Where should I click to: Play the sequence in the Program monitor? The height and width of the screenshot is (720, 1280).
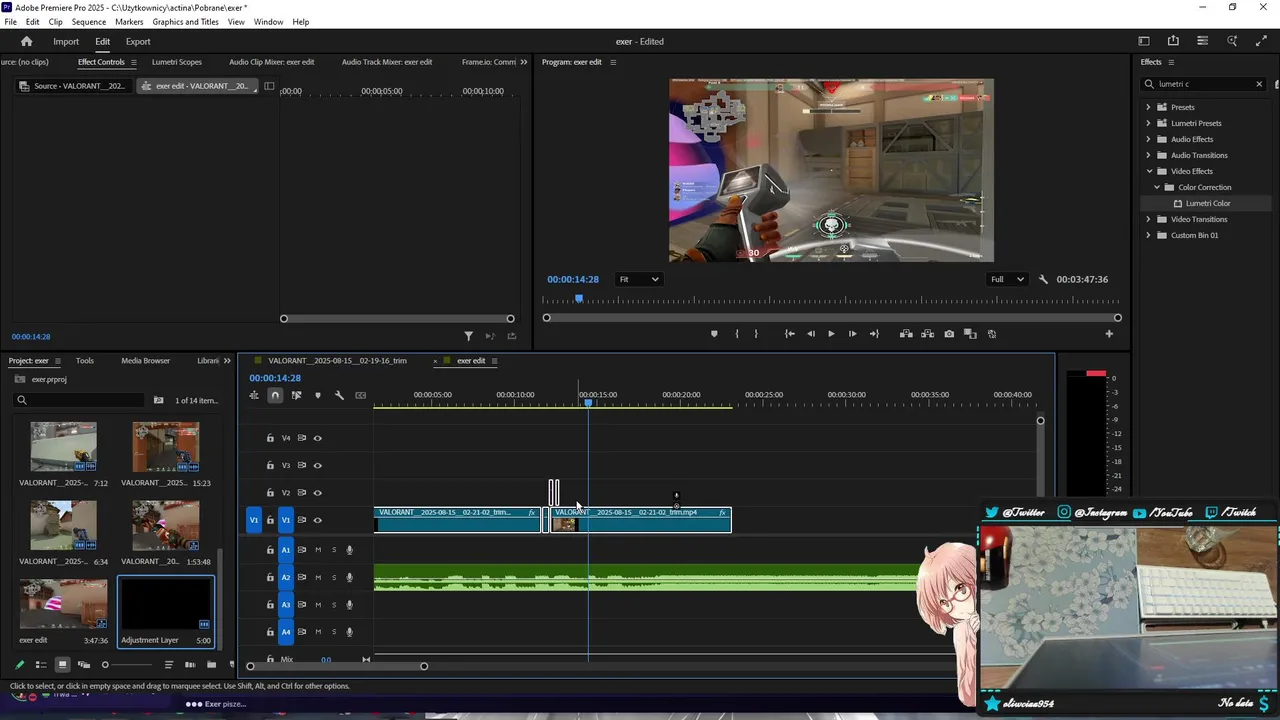[x=831, y=334]
